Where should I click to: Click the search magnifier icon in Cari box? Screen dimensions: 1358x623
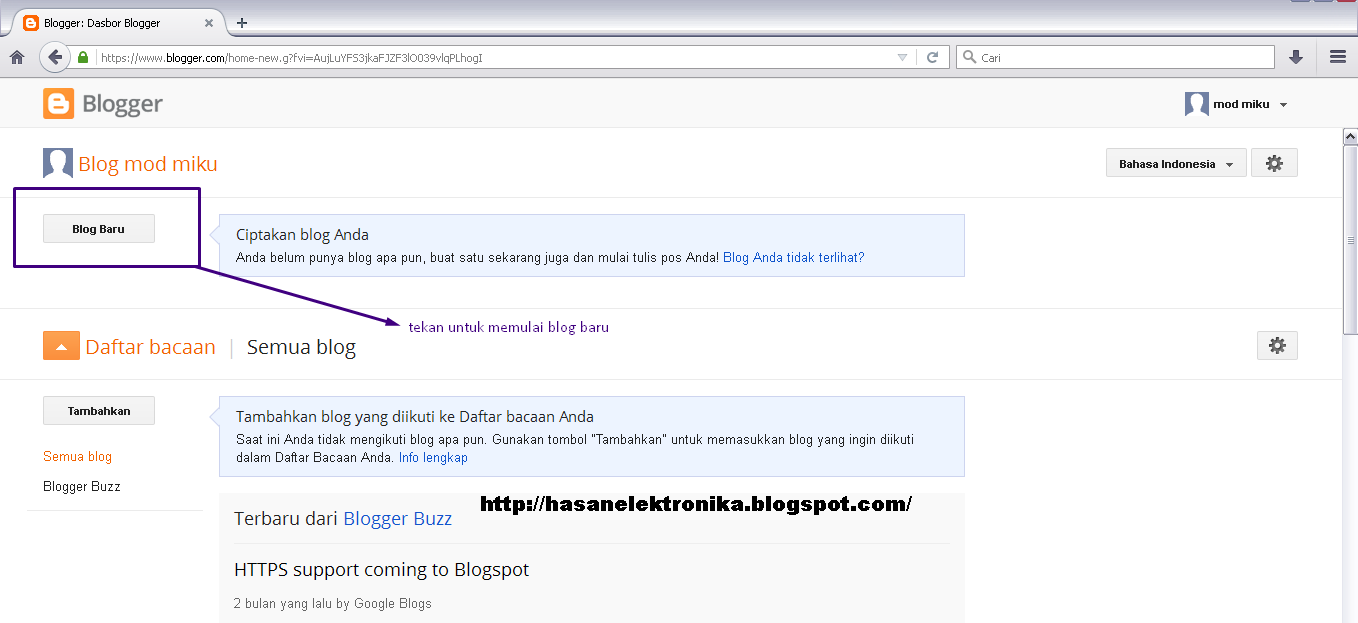click(x=968, y=58)
